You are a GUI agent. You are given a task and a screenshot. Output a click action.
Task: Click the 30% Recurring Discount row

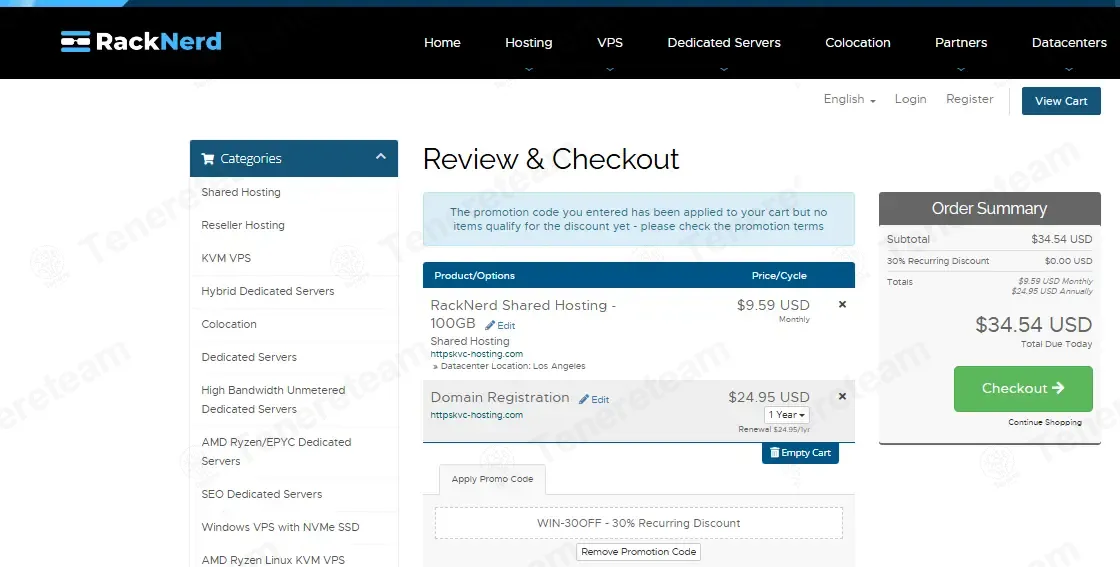[x=989, y=261]
